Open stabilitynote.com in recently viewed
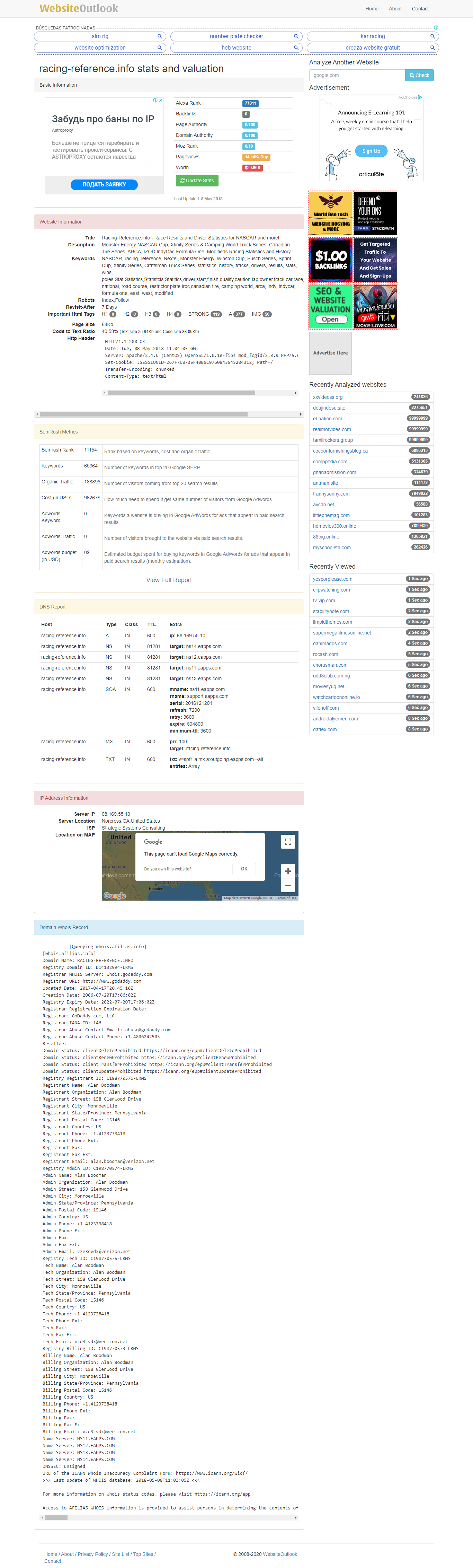The height and width of the screenshot is (1568, 473). pos(331,611)
